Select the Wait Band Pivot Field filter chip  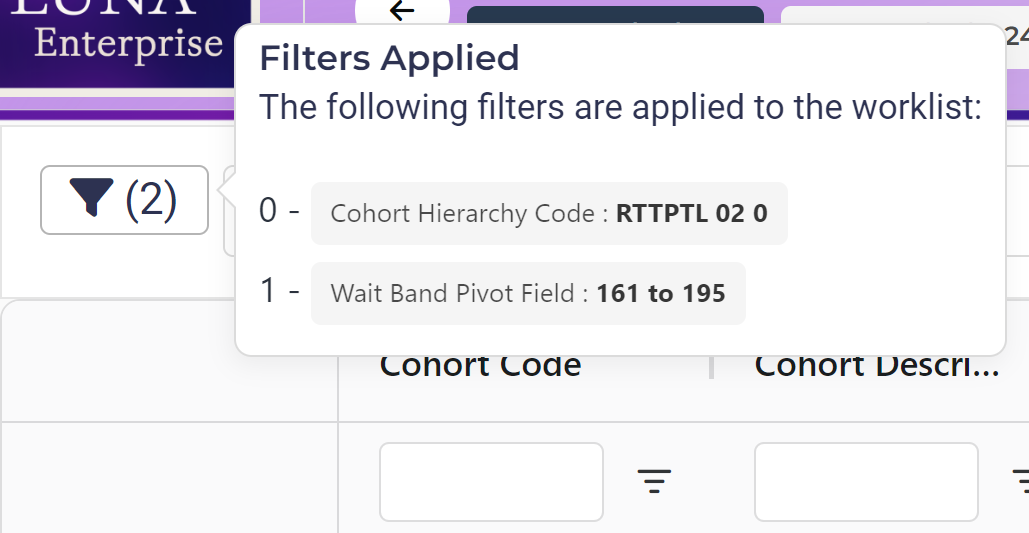tap(528, 293)
